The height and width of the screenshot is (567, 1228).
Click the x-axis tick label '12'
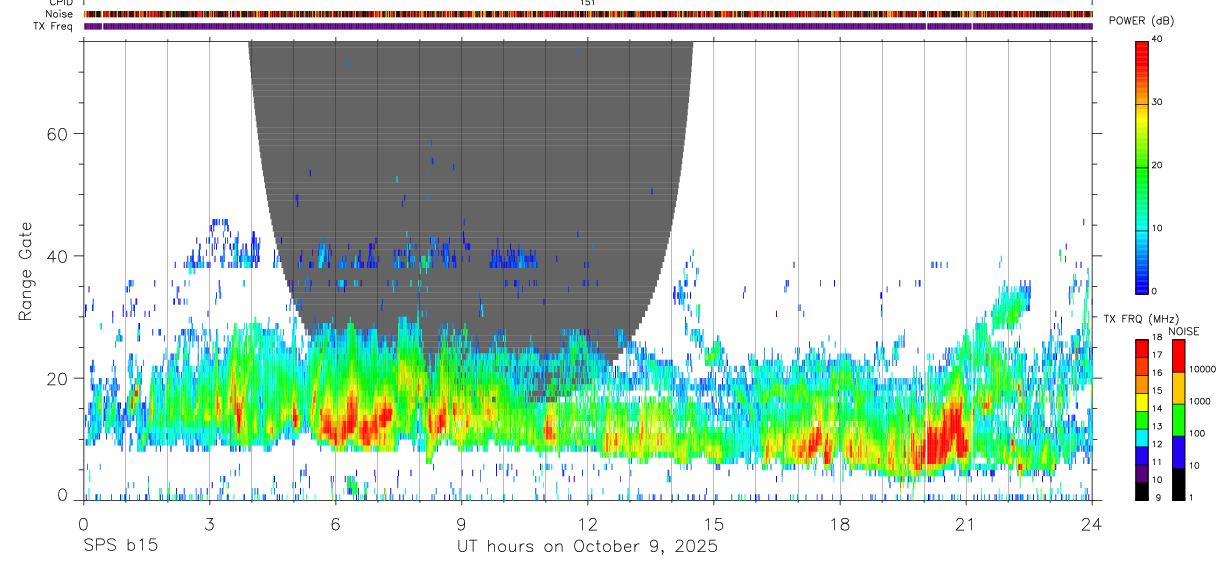[588, 523]
